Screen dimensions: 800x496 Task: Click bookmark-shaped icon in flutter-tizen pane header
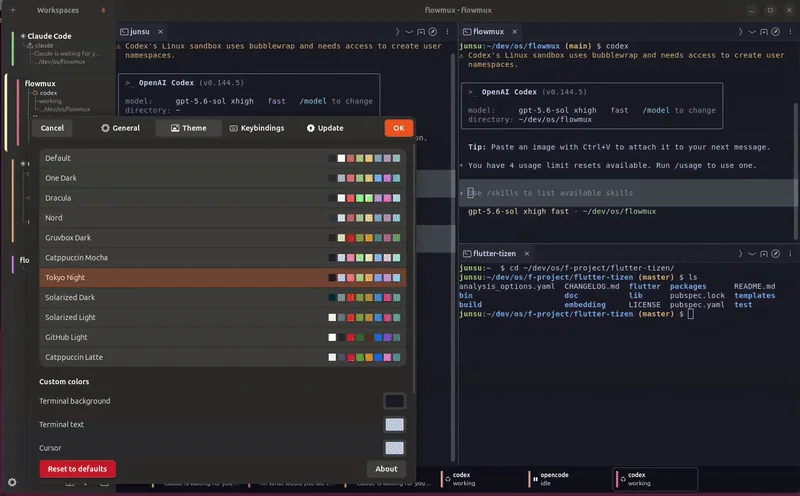(x=764, y=254)
